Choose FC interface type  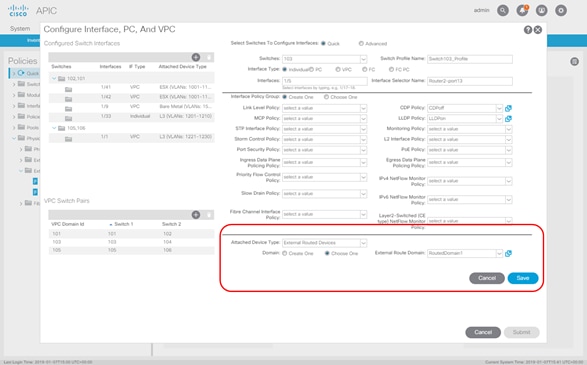point(365,69)
